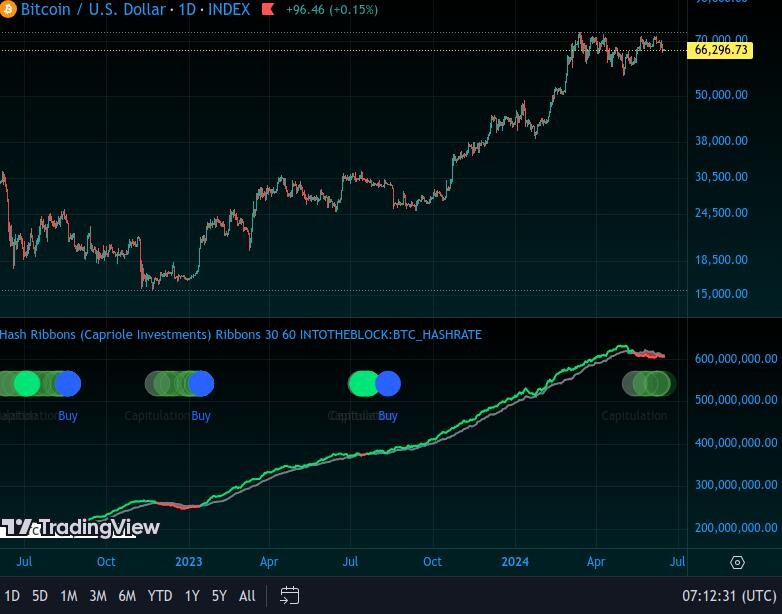Click the 18,500.00 price axis label
Viewport: 782px width, 614px height.
click(x=721, y=259)
